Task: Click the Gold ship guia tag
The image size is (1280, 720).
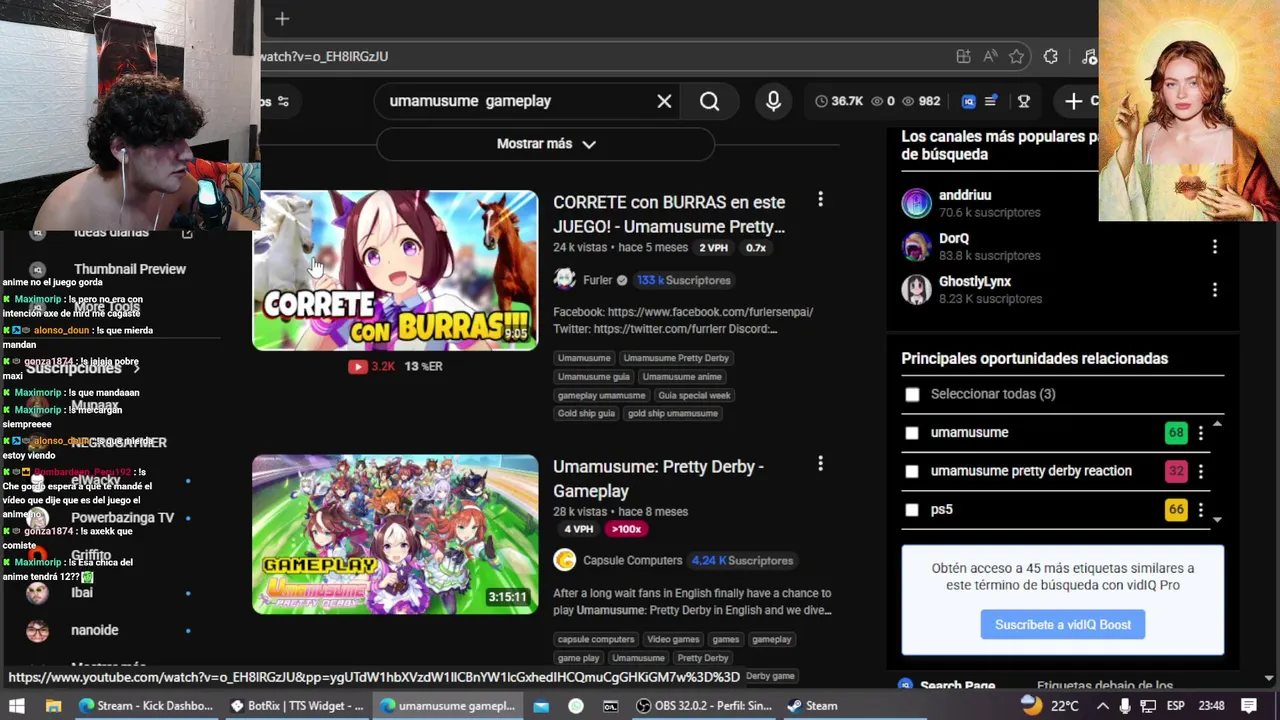Action: pyautogui.click(x=586, y=413)
